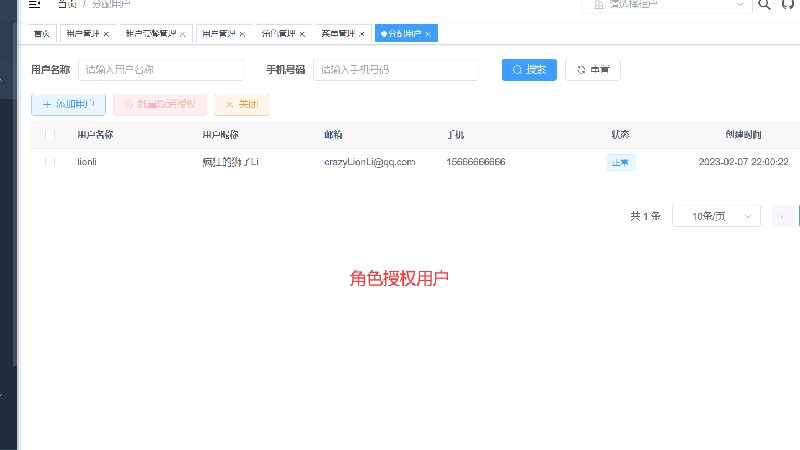800x450 pixels.
Task: Close the 用户管理 tab using its x
Action: point(242,34)
